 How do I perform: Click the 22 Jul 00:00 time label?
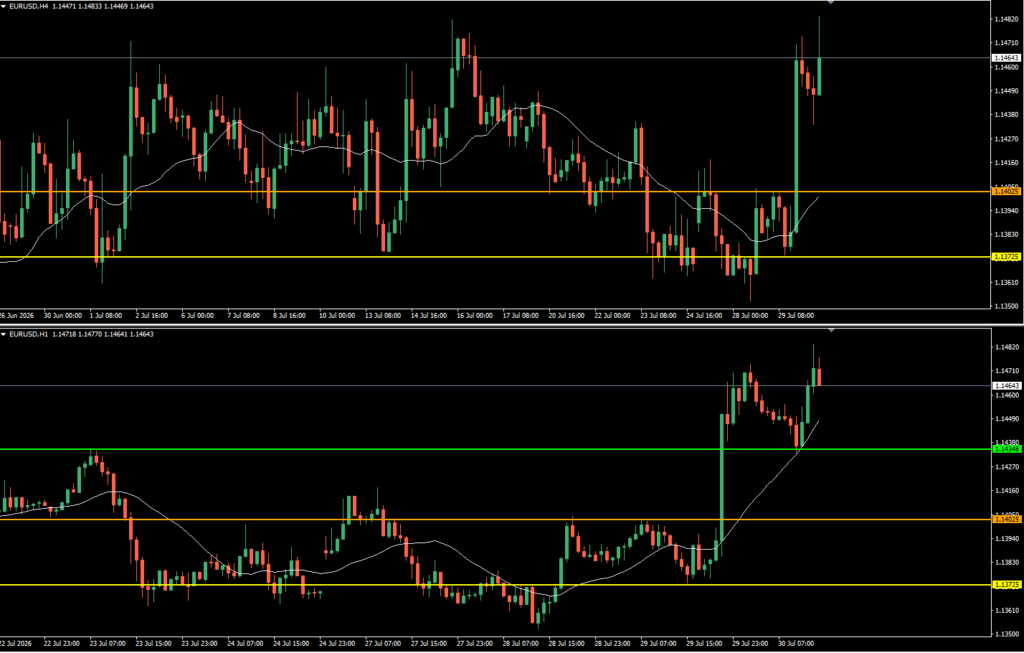coord(613,315)
